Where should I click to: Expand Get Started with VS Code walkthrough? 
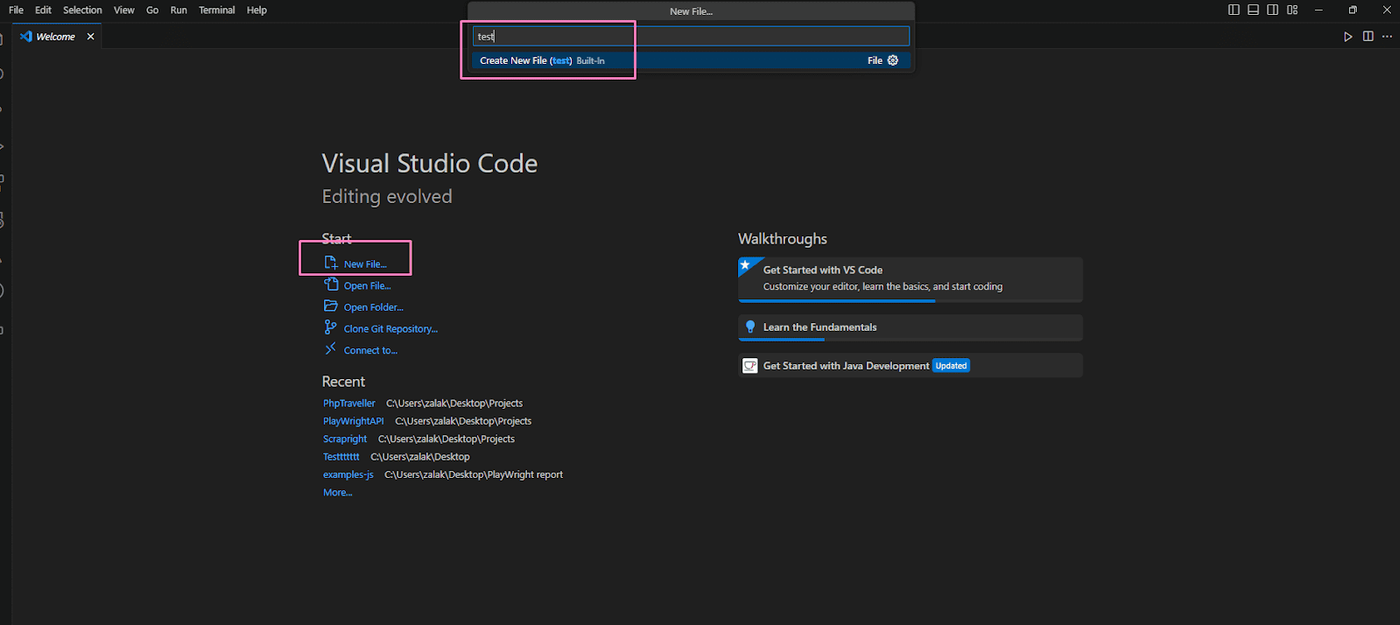point(910,279)
